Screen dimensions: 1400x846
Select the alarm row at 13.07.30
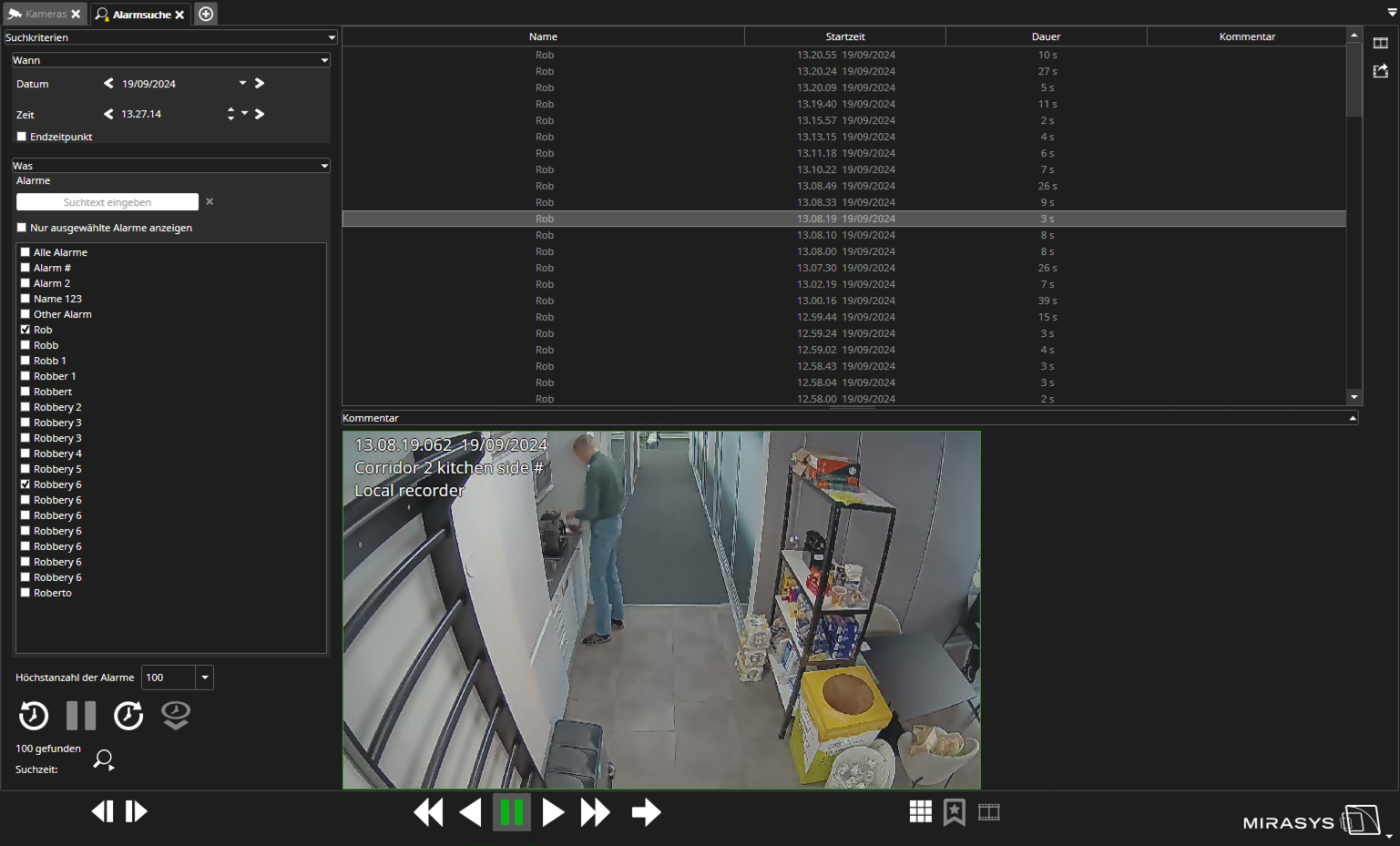pyautogui.click(x=843, y=268)
